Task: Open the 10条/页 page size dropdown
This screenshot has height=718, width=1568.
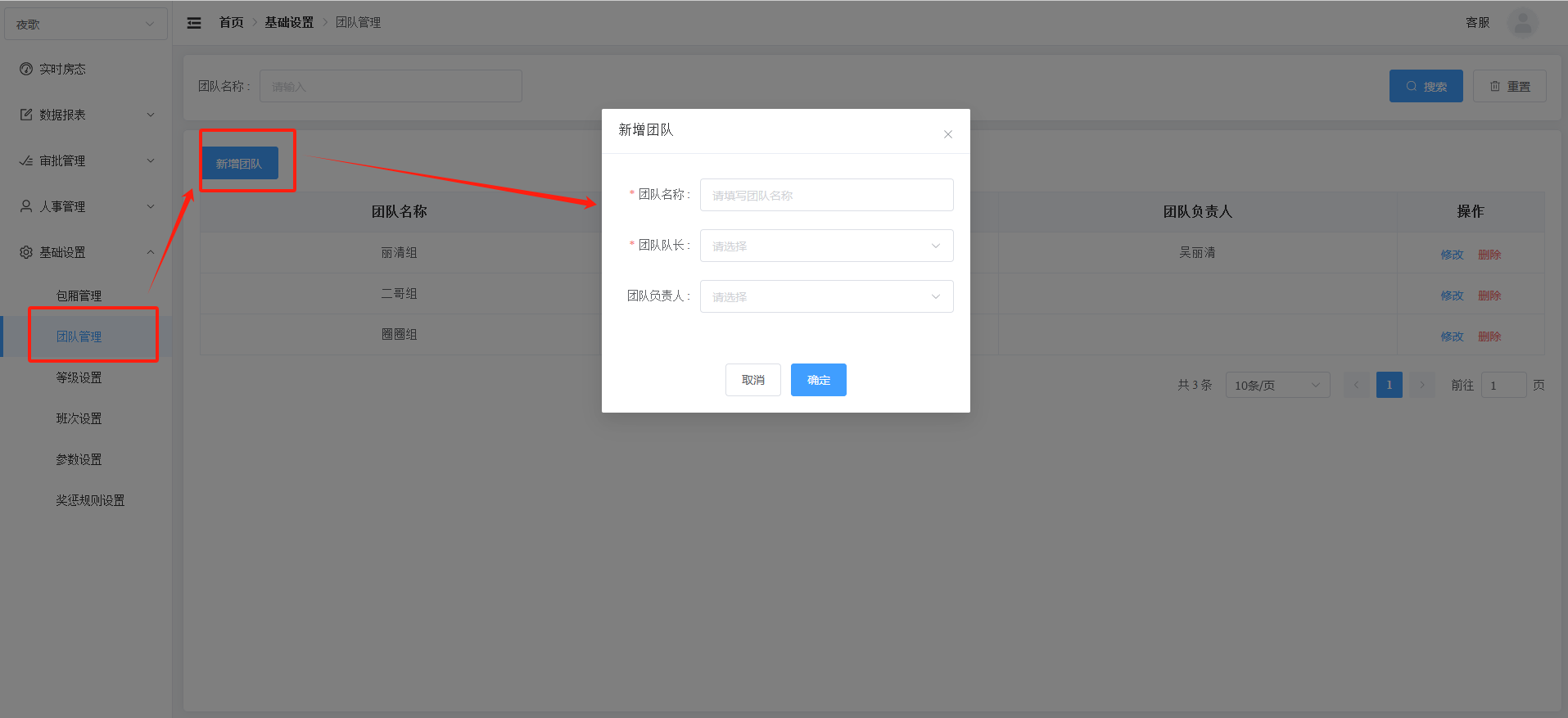Action: [1277, 385]
